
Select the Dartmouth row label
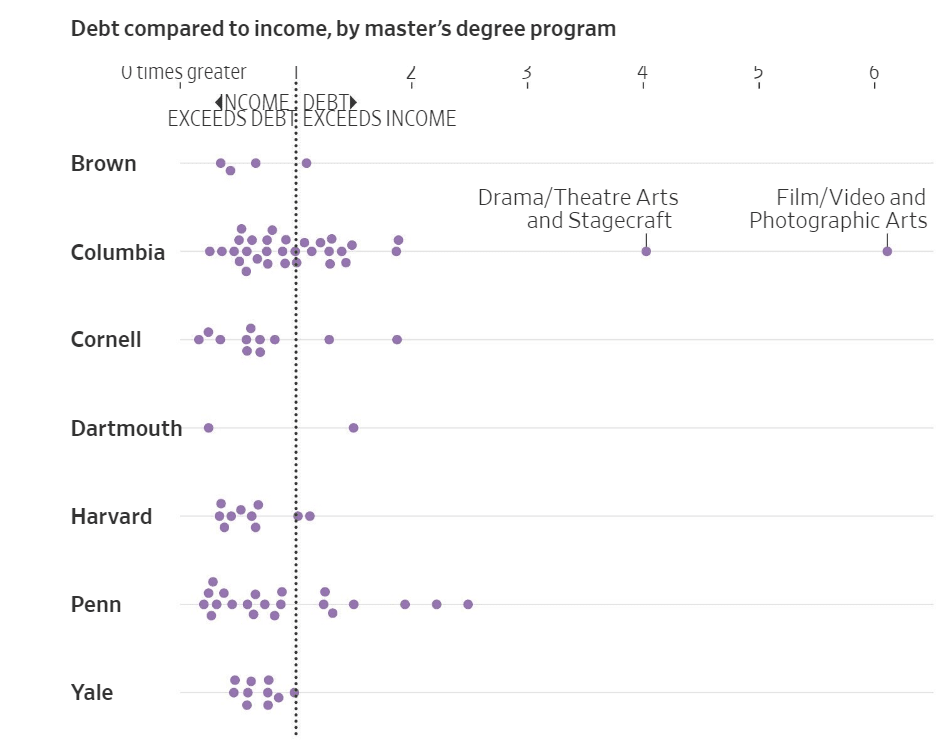click(126, 428)
